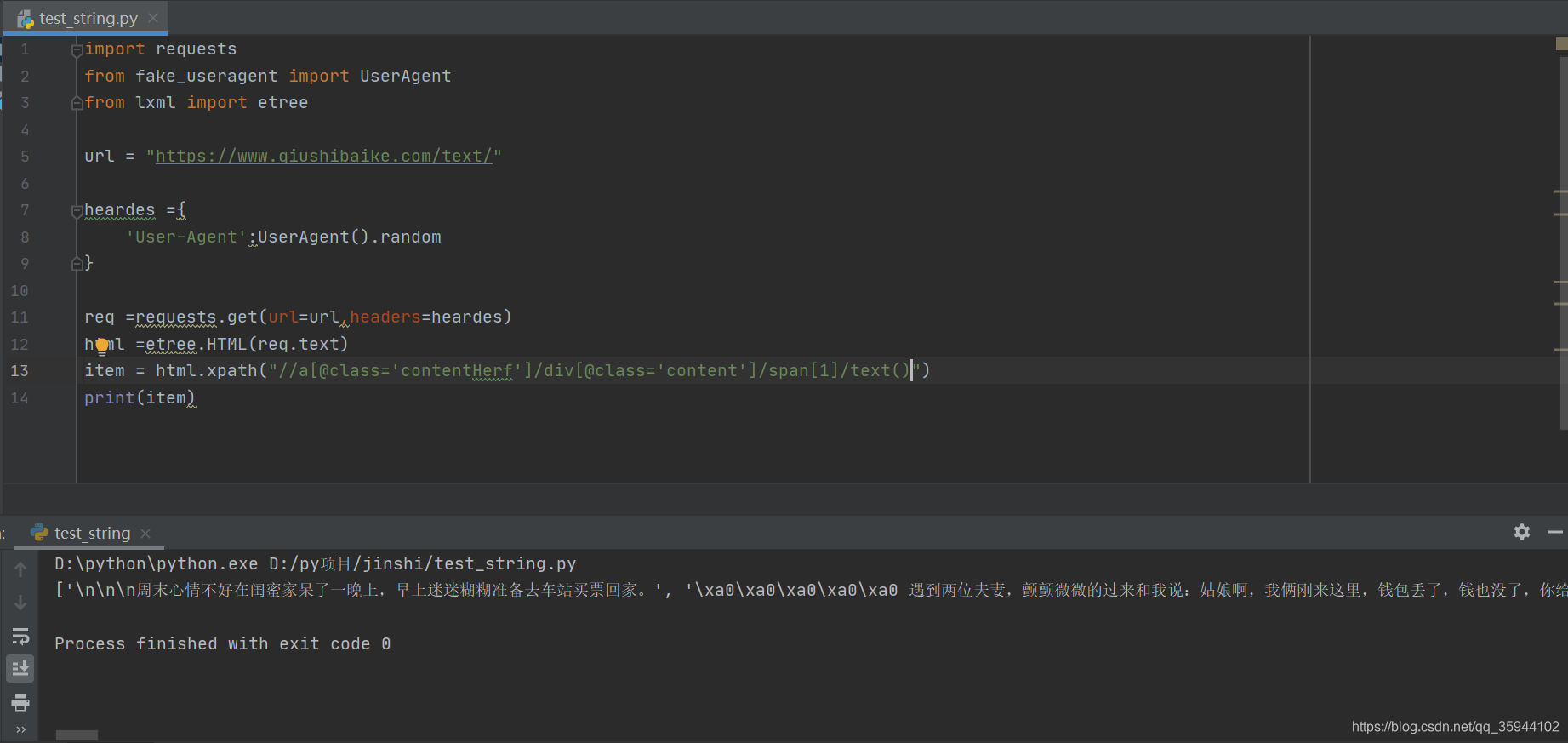The width and height of the screenshot is (1568, 743).
Task: Open the qiushibaike.com URL link
Action: pos(324,157)
